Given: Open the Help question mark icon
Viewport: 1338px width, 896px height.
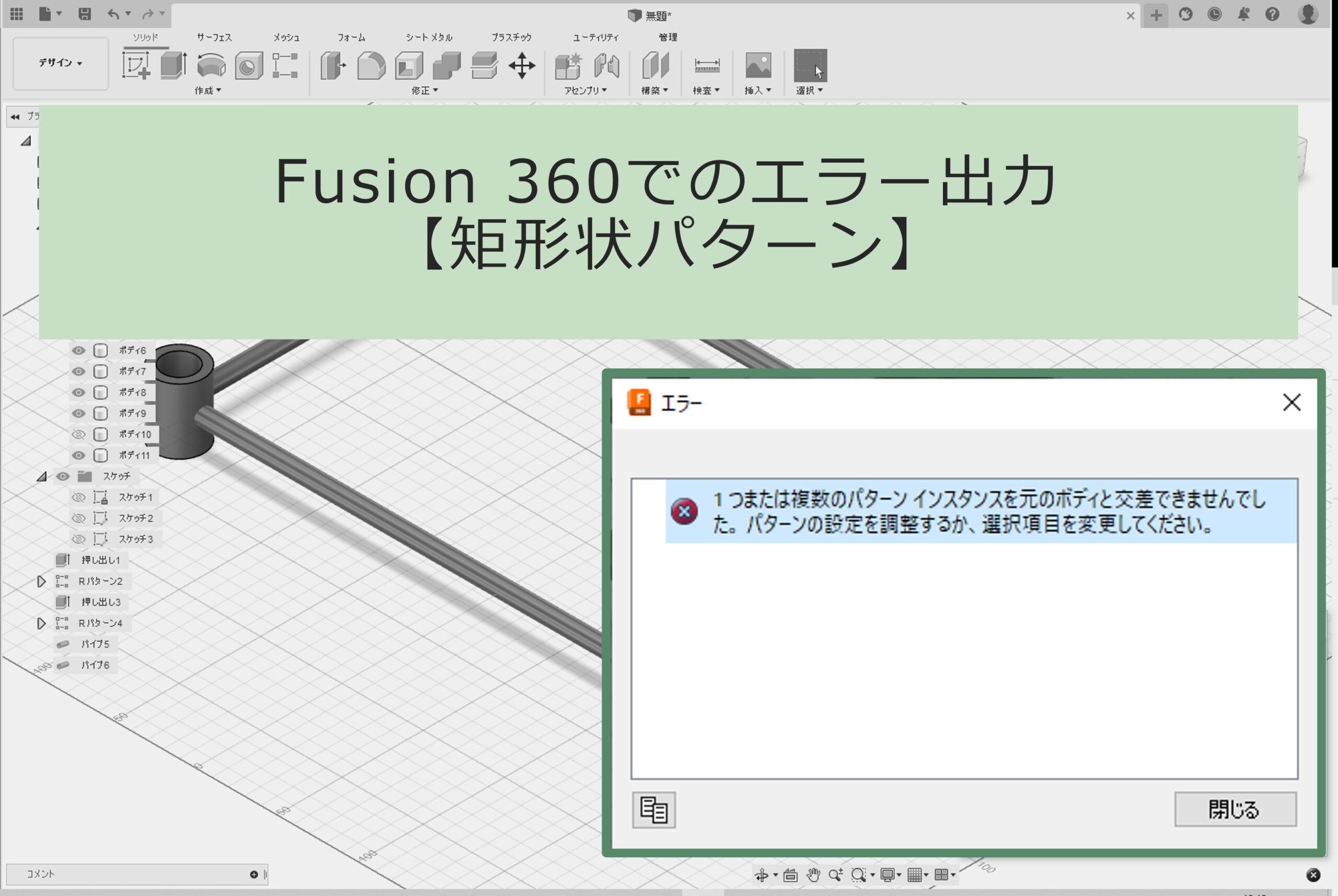Looking at the screenshot, I should click(x=1272, y=14).
